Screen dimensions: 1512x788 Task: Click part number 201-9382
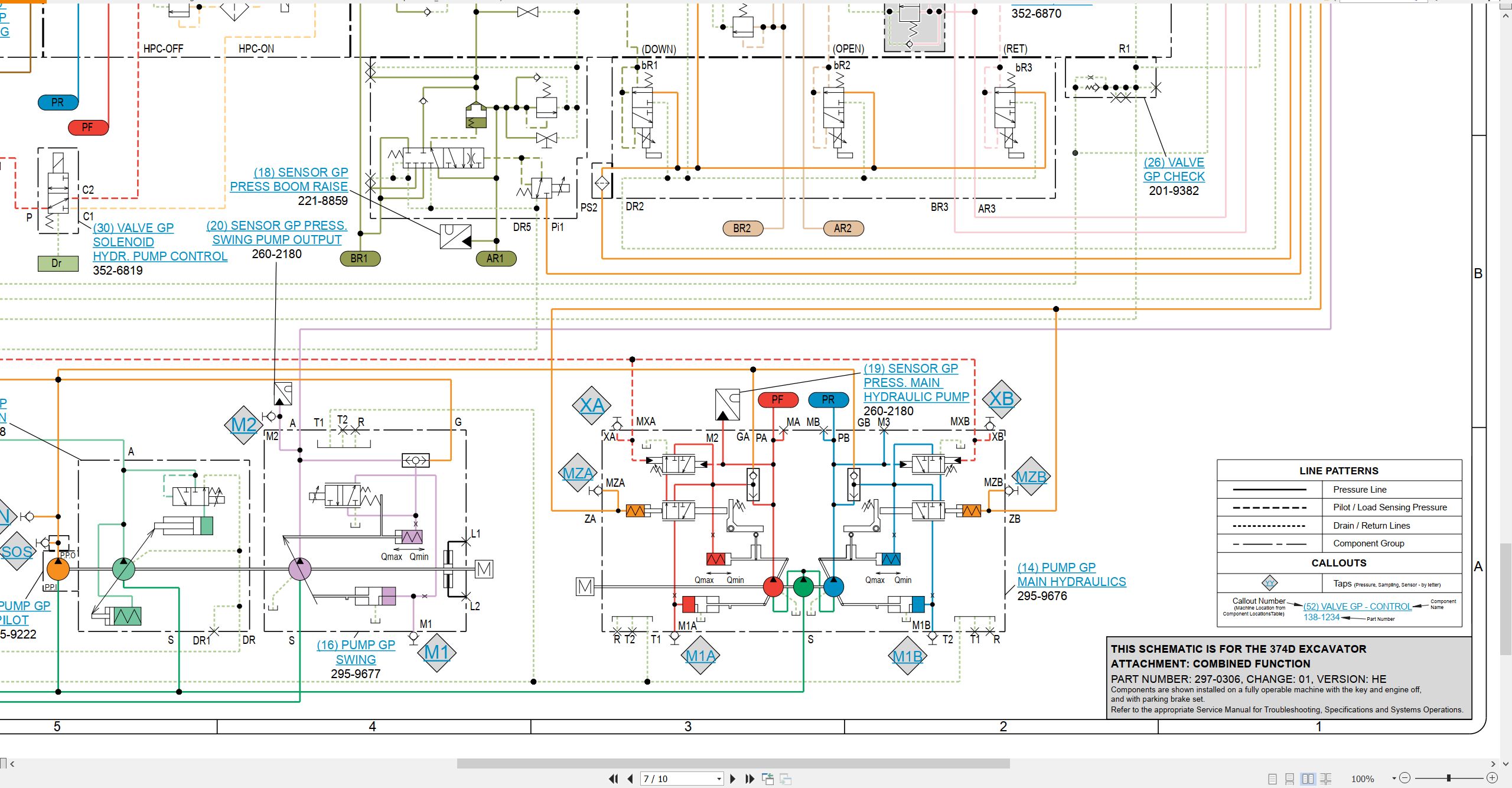(x=1174, y=191)
